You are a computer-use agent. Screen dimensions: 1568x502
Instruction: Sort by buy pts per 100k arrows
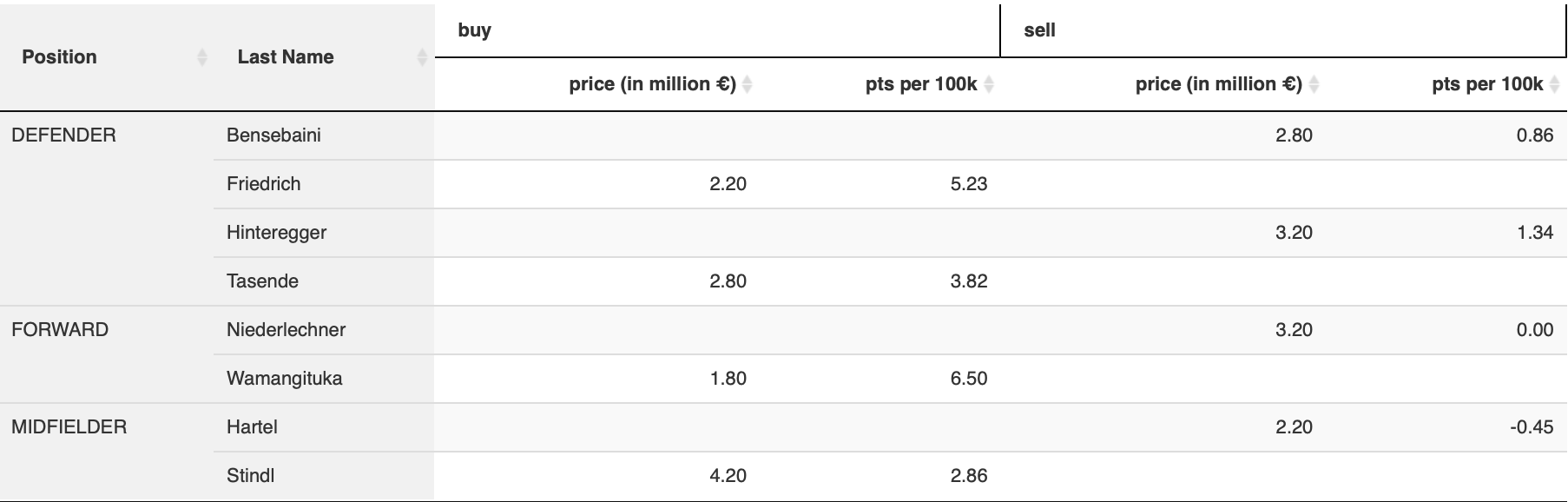click(x=989, y=84)
